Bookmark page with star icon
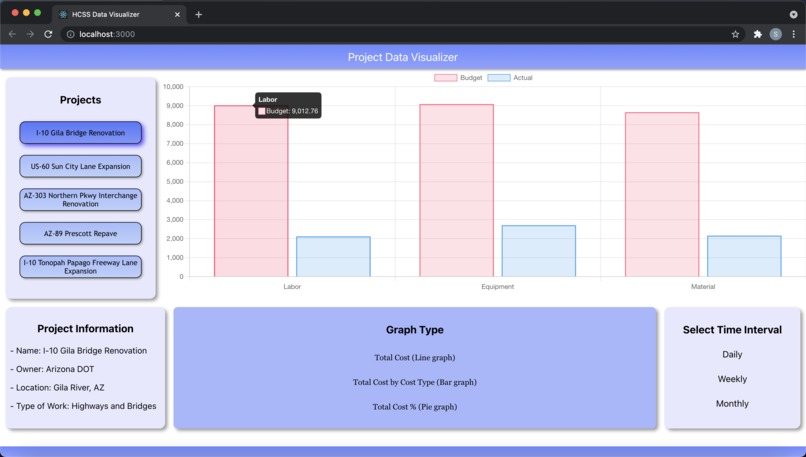Screen dimensions: 806x457 735,34
